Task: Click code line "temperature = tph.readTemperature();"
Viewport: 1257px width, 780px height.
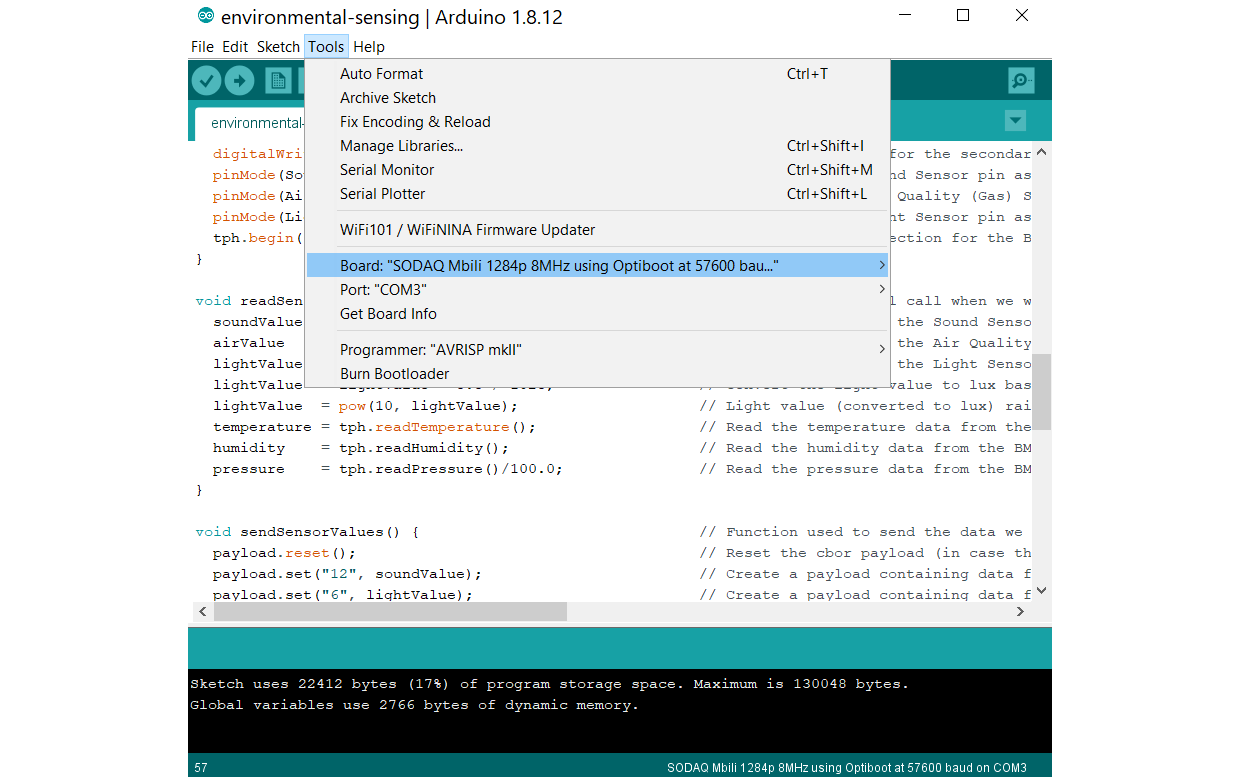Action: point(374,427)
